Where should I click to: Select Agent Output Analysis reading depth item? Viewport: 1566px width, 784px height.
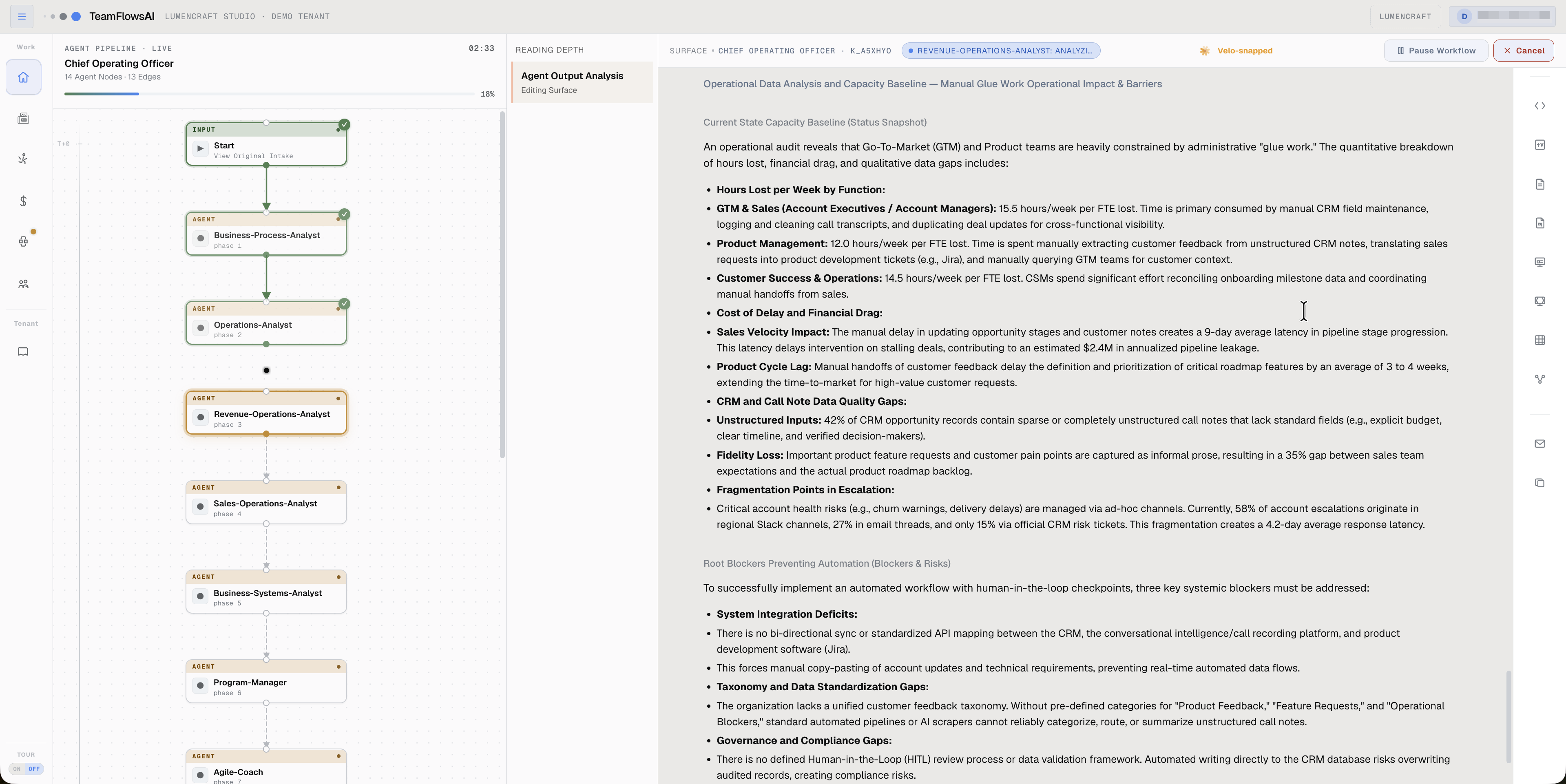582,82
